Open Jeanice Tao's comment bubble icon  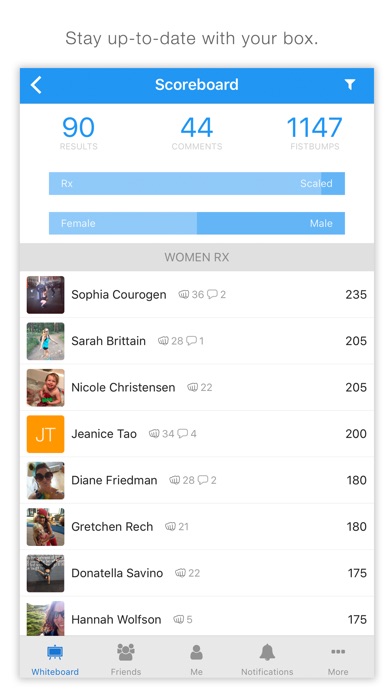(182, 434)
